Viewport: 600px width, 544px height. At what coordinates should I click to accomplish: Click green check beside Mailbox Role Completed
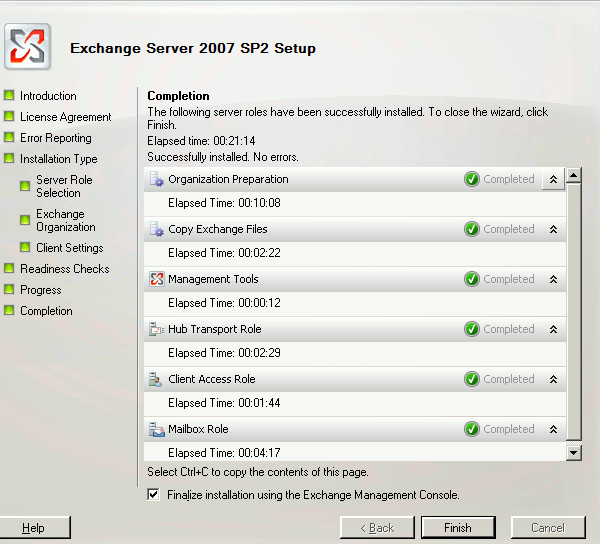[x=472, y=429]
